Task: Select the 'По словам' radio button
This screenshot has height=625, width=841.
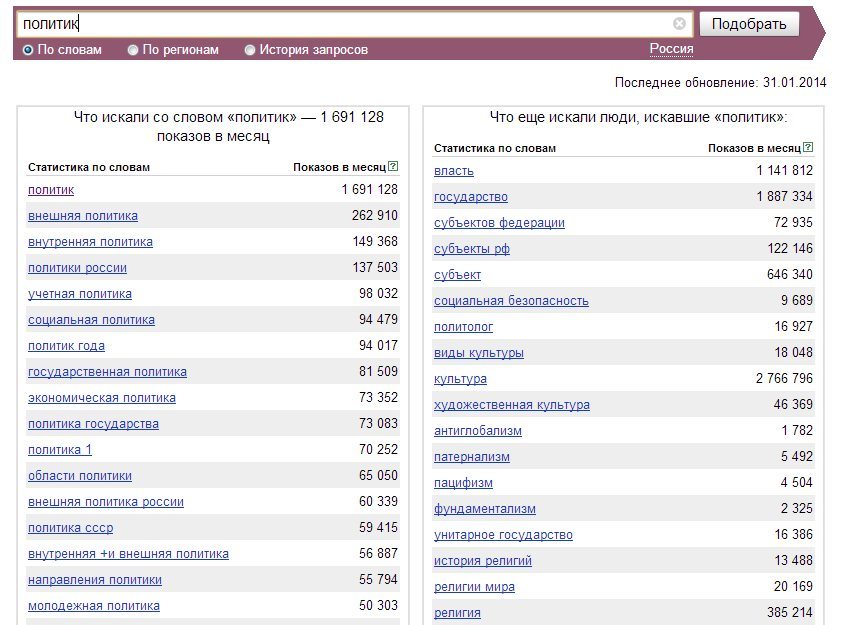Action: [28, 50]
